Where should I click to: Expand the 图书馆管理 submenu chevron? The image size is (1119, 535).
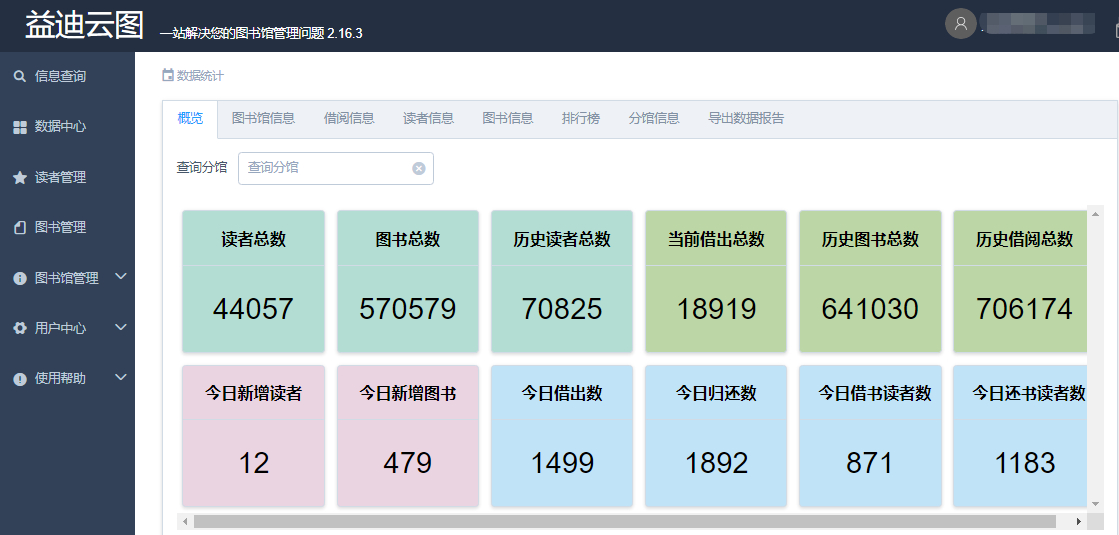121,276
